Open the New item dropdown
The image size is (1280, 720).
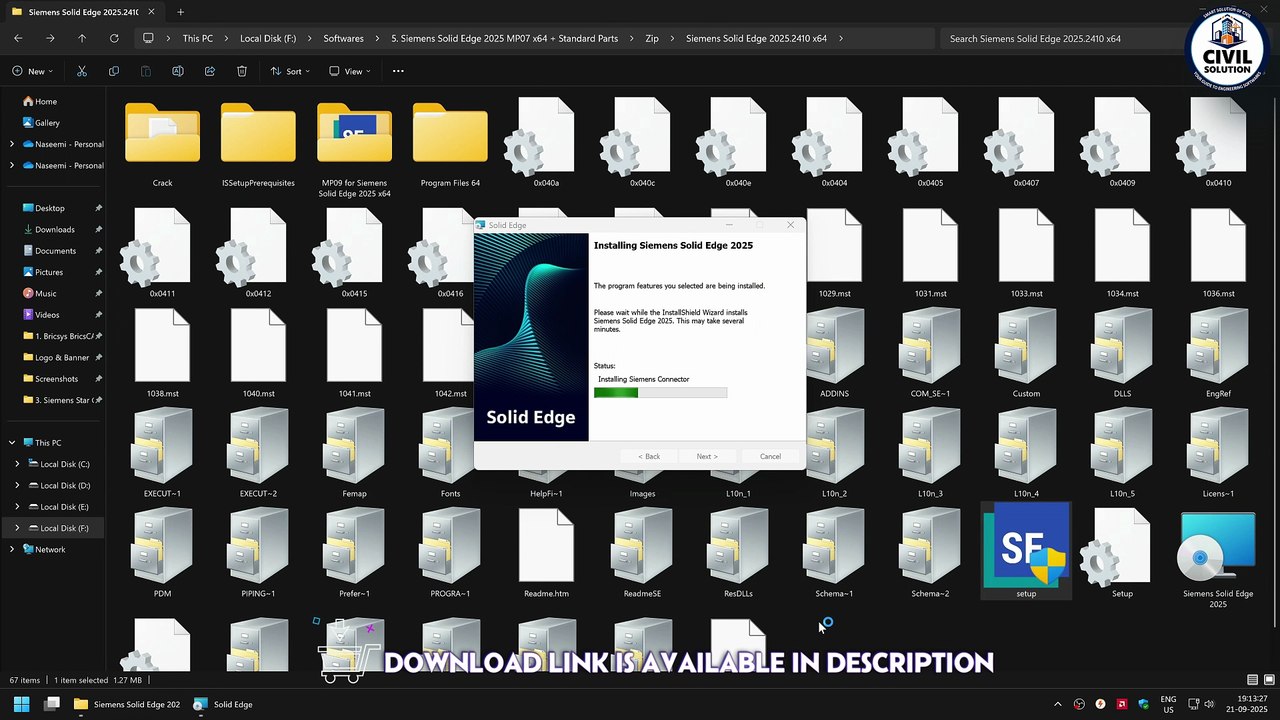point(32,71)
